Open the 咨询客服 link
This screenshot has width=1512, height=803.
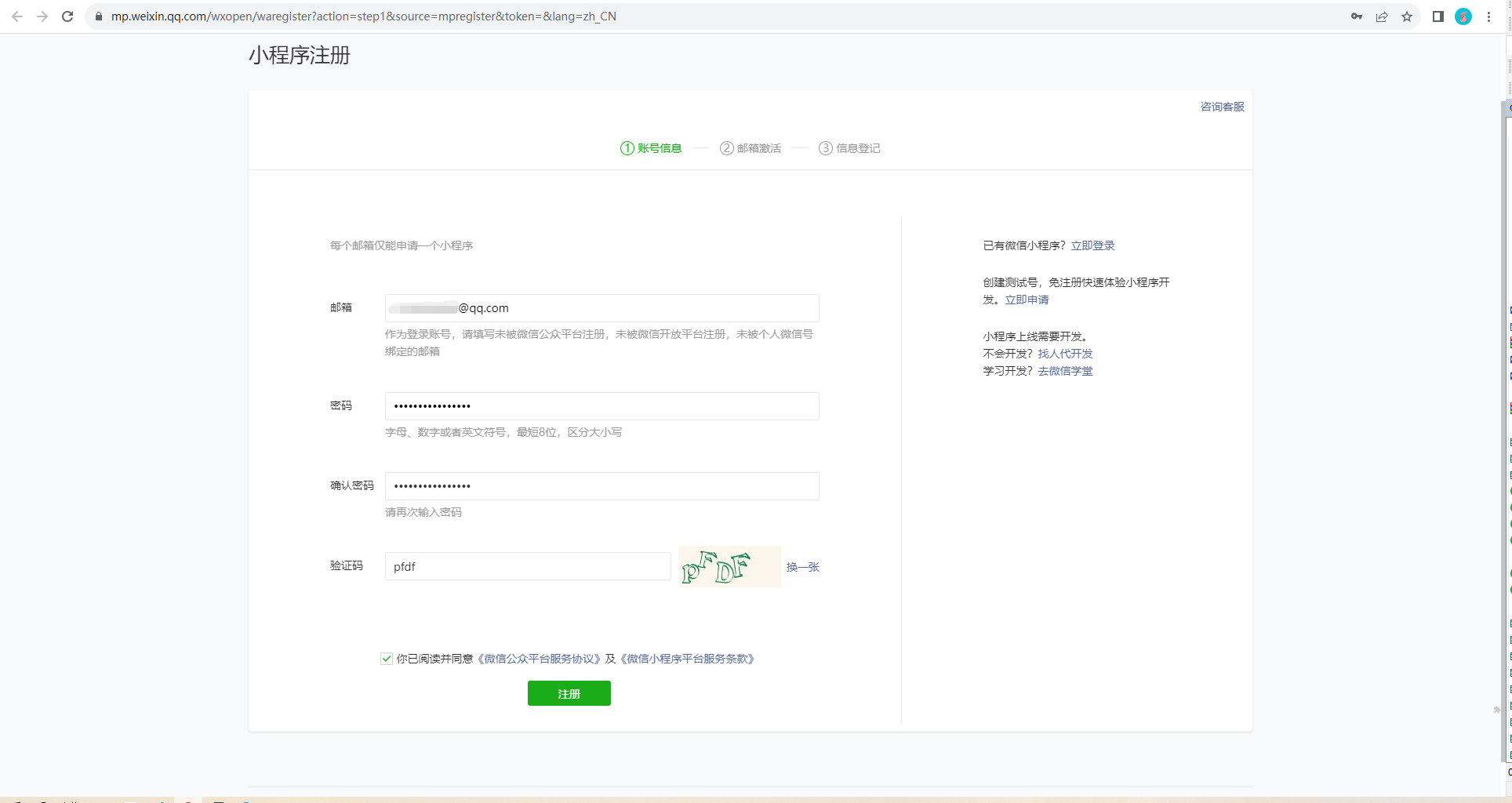[1223, 107]
